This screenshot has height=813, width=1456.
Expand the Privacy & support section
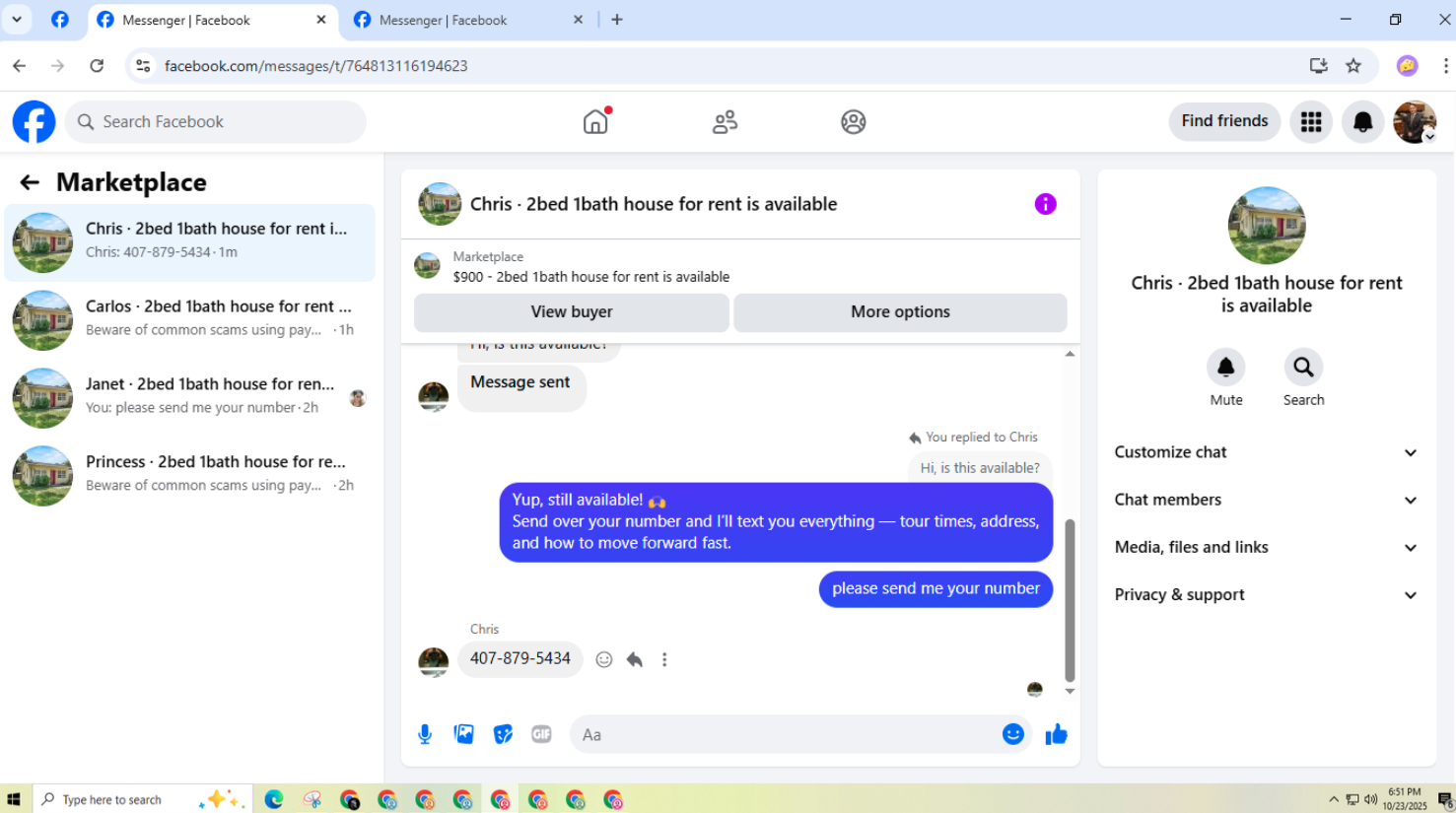click(x=1266, y=594)
